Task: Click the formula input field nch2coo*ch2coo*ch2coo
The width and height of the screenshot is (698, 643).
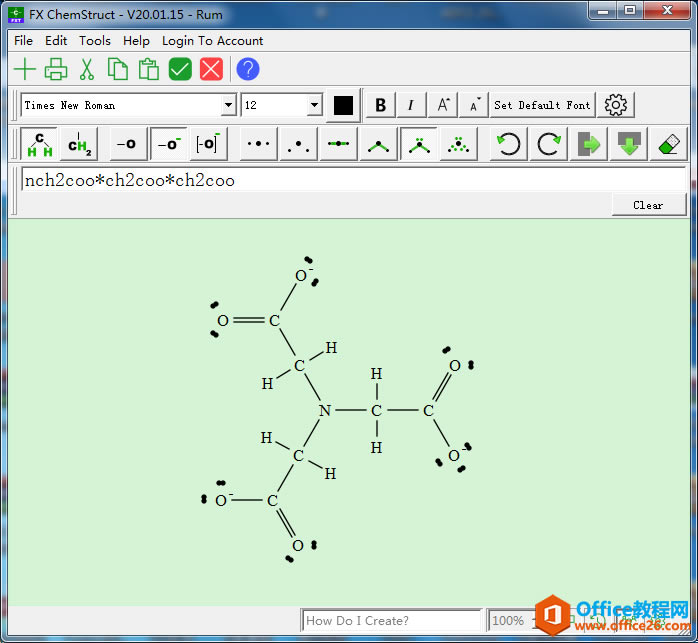Action: 353,180
